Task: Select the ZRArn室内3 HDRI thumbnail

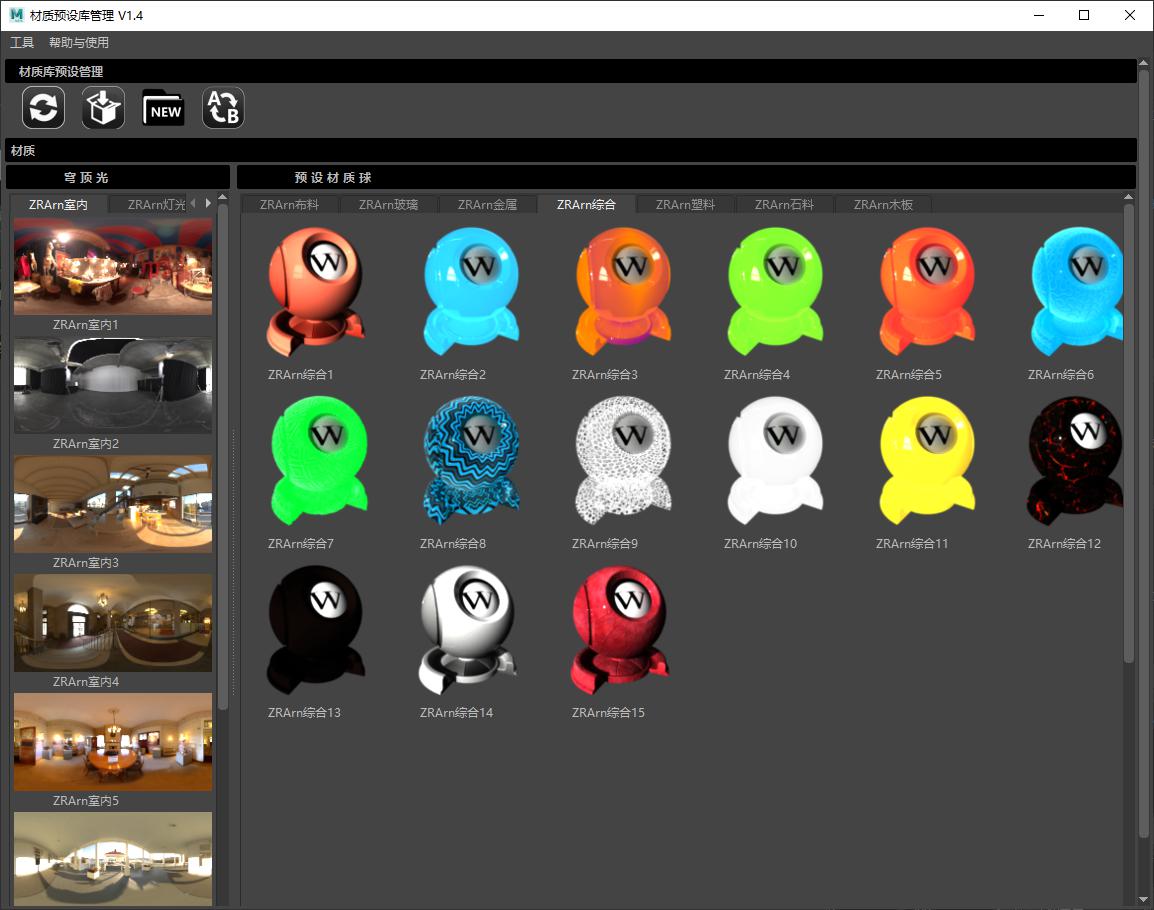Action: (113, 505)
